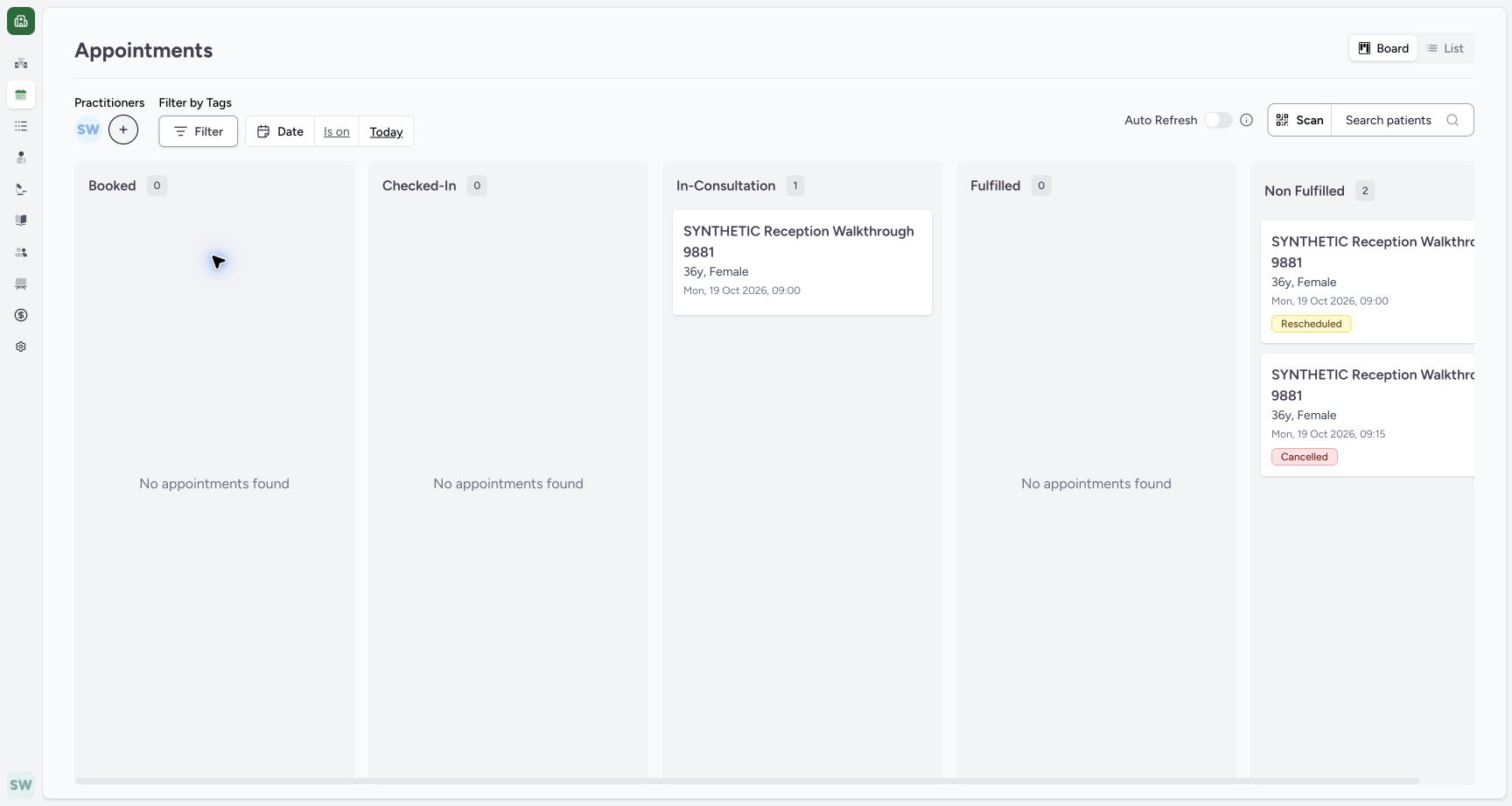Click the horizontal board scrollbar
Screen dimensions: 1512x806
coord(747,781)
